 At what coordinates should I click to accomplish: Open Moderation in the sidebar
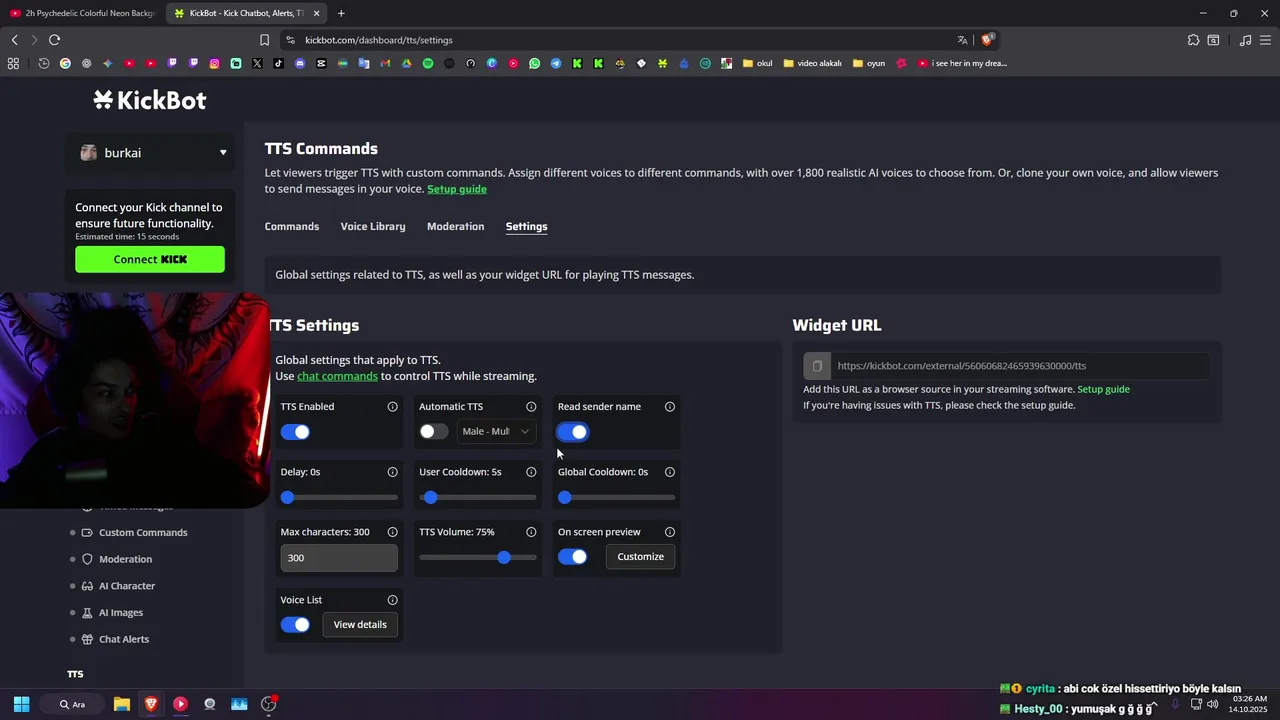pyautogui.click(x=125, y=559)
